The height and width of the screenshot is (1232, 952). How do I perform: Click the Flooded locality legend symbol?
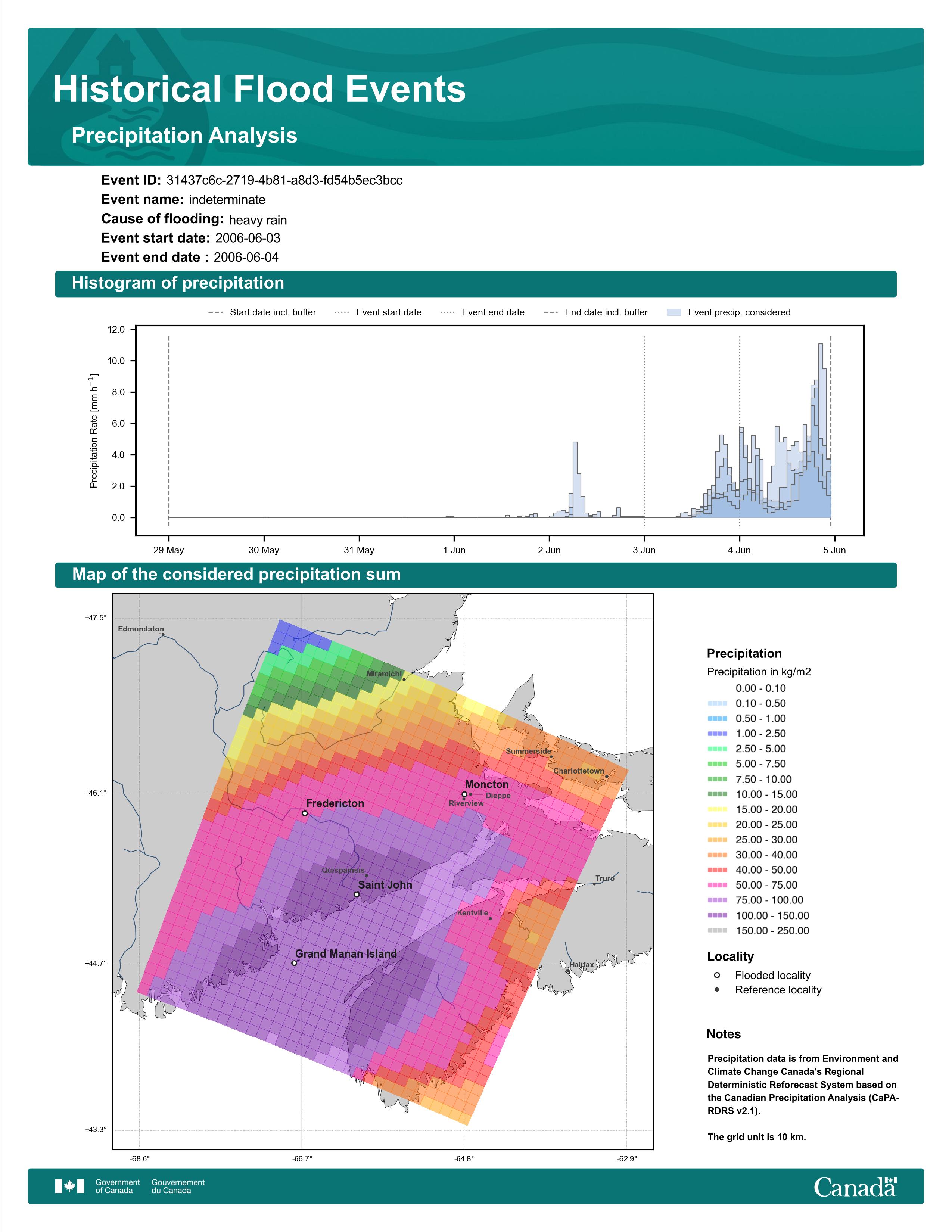(717, 975)
